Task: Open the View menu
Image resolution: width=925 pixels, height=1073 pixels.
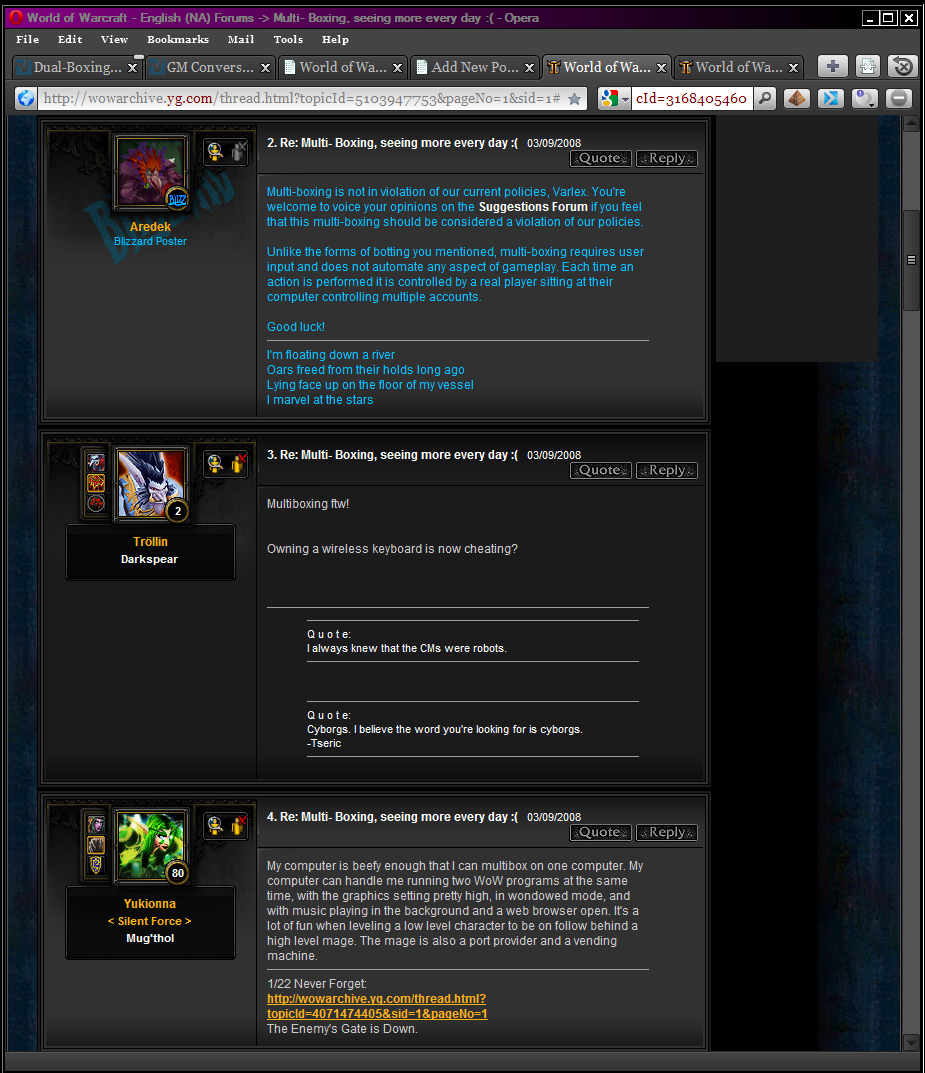Action: coord(114,40)
